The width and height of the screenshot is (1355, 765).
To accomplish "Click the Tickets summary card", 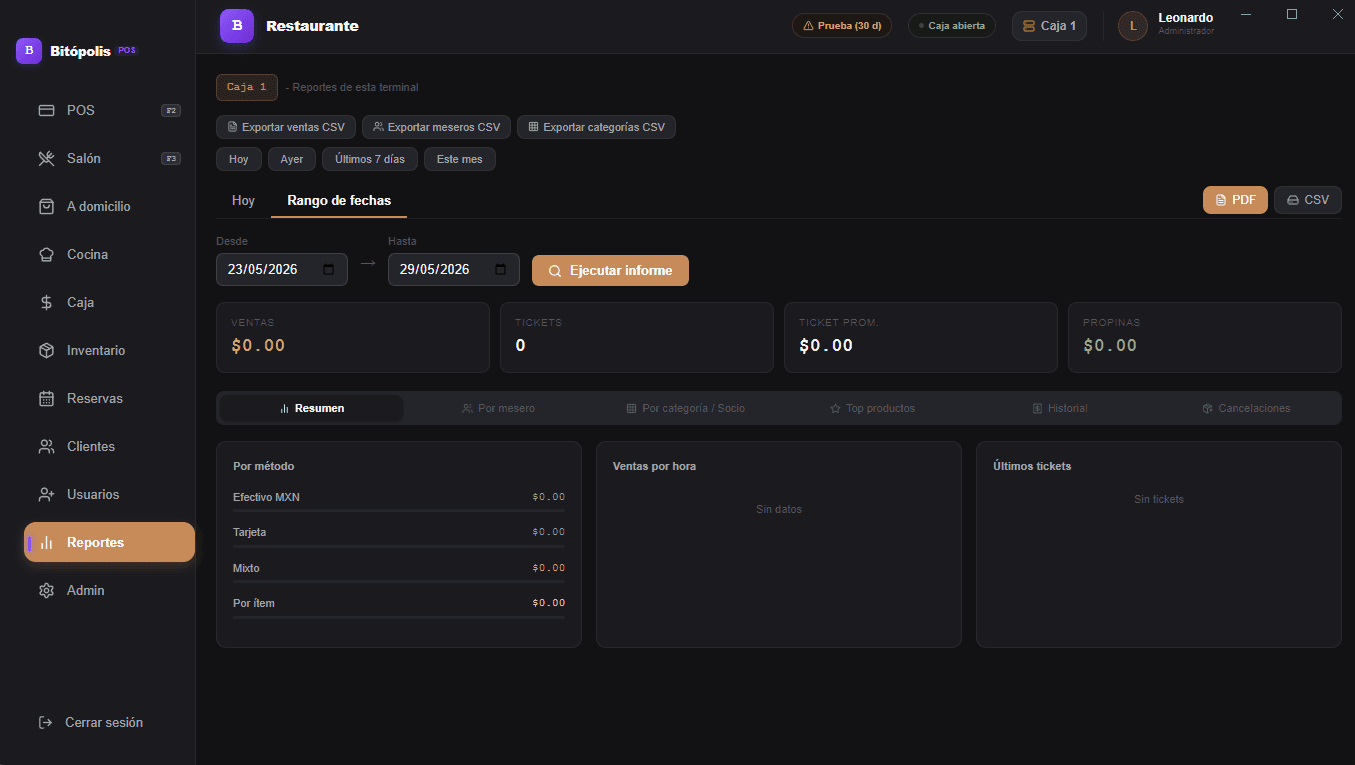I will point(637,337).
